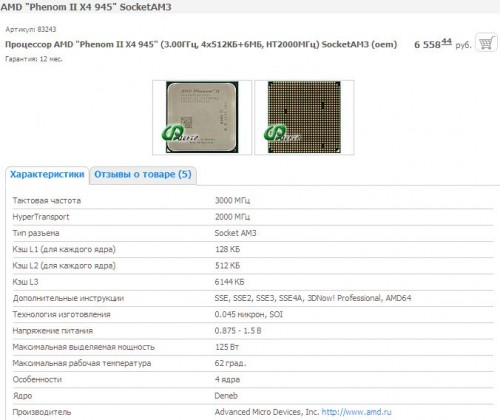Follow the http://www.amd.ru link
Viewport: 500px width, 420px height.
pos(356,412)
